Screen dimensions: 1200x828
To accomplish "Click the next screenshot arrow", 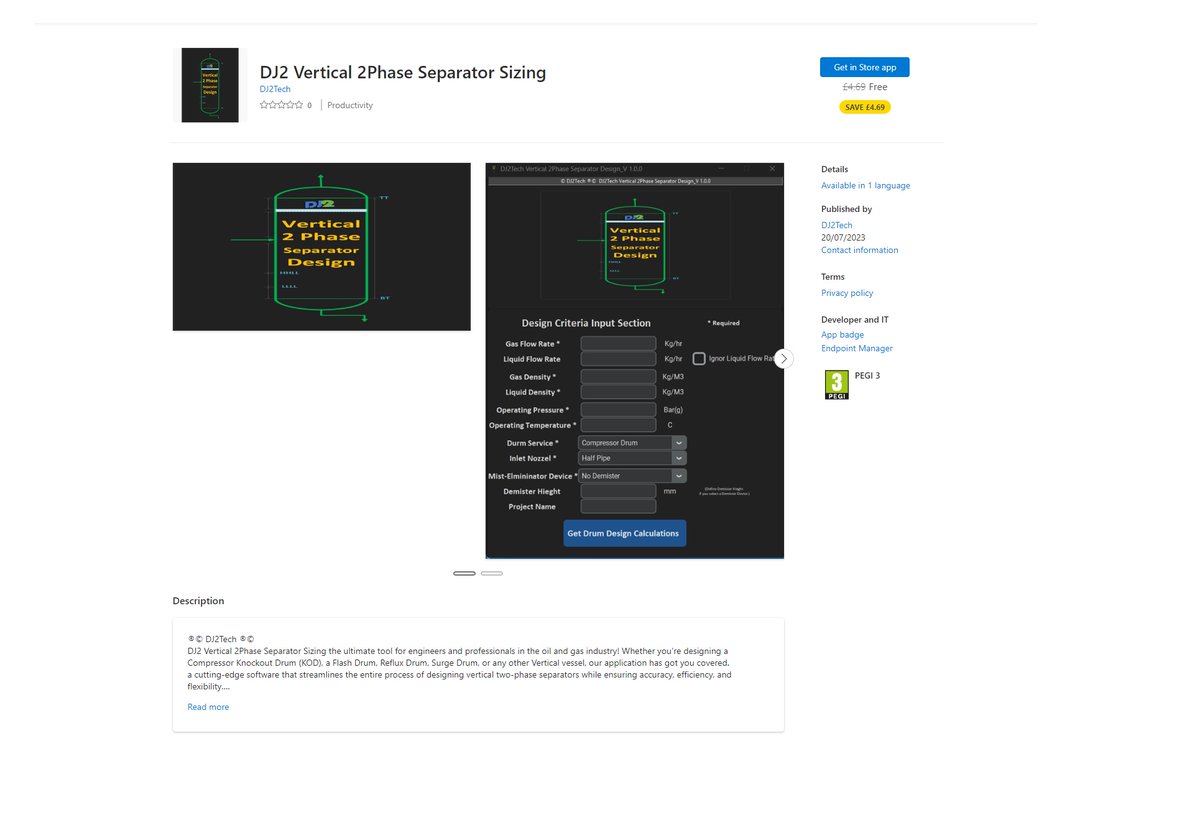I will tap(783, 358).
